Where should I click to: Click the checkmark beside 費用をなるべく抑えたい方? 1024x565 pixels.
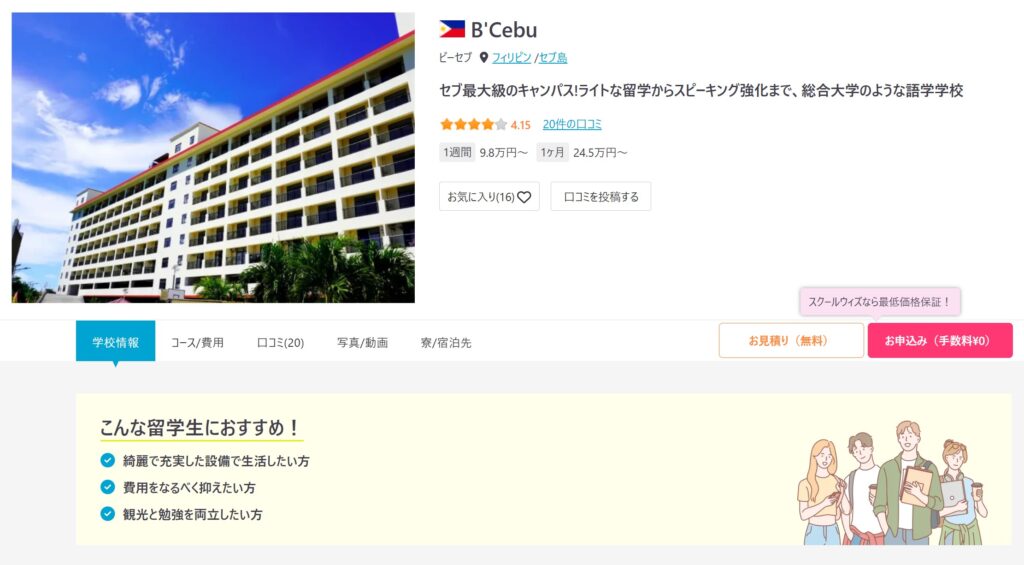(108, 487)
